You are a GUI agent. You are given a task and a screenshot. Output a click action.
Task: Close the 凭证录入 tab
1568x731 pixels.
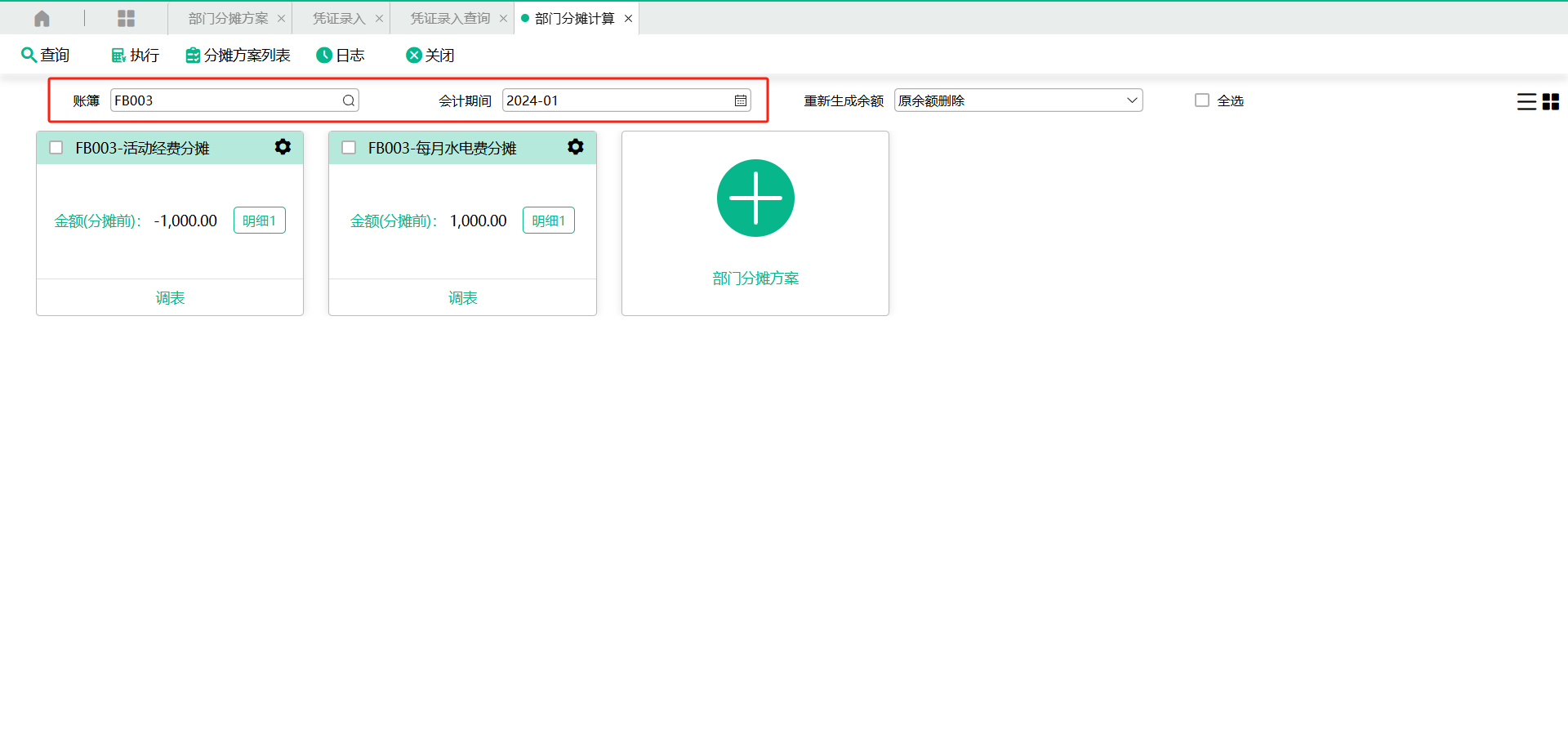[x=379, y=18]
